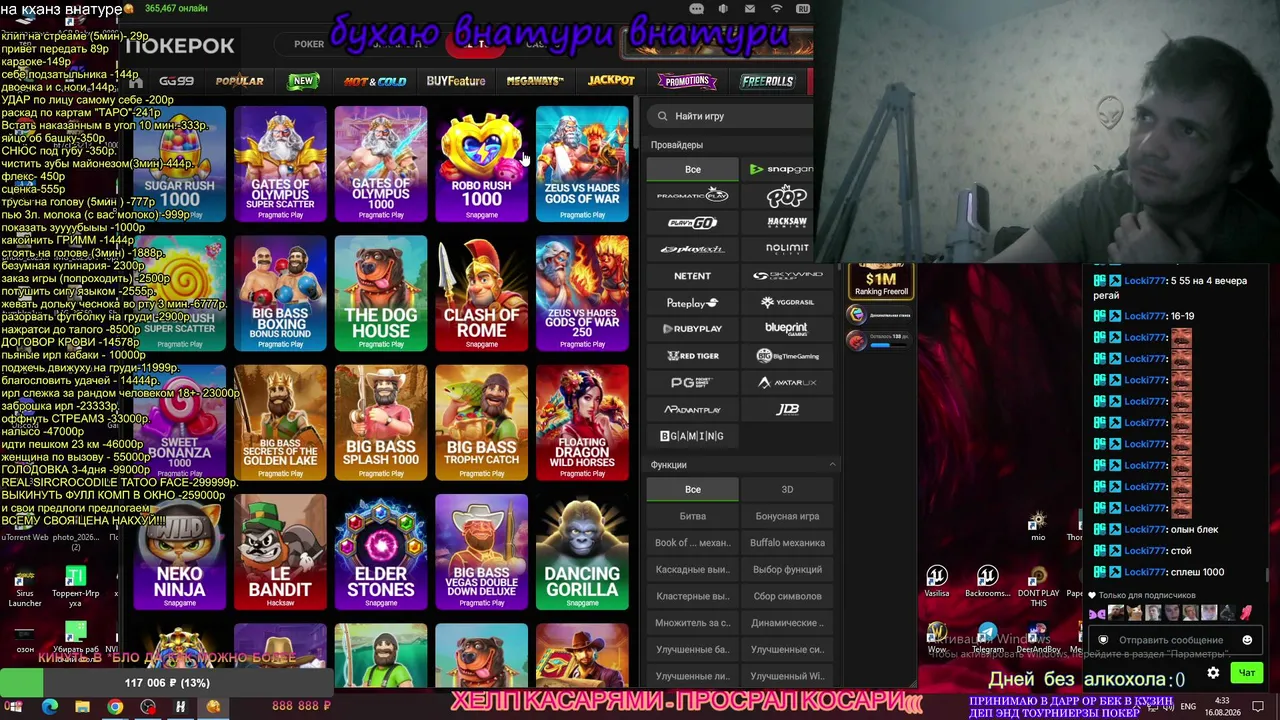Switch keyboard language from ENG
This screenshot has width=1280, height=720.
pyautogui.click(x=1188, y=707)
